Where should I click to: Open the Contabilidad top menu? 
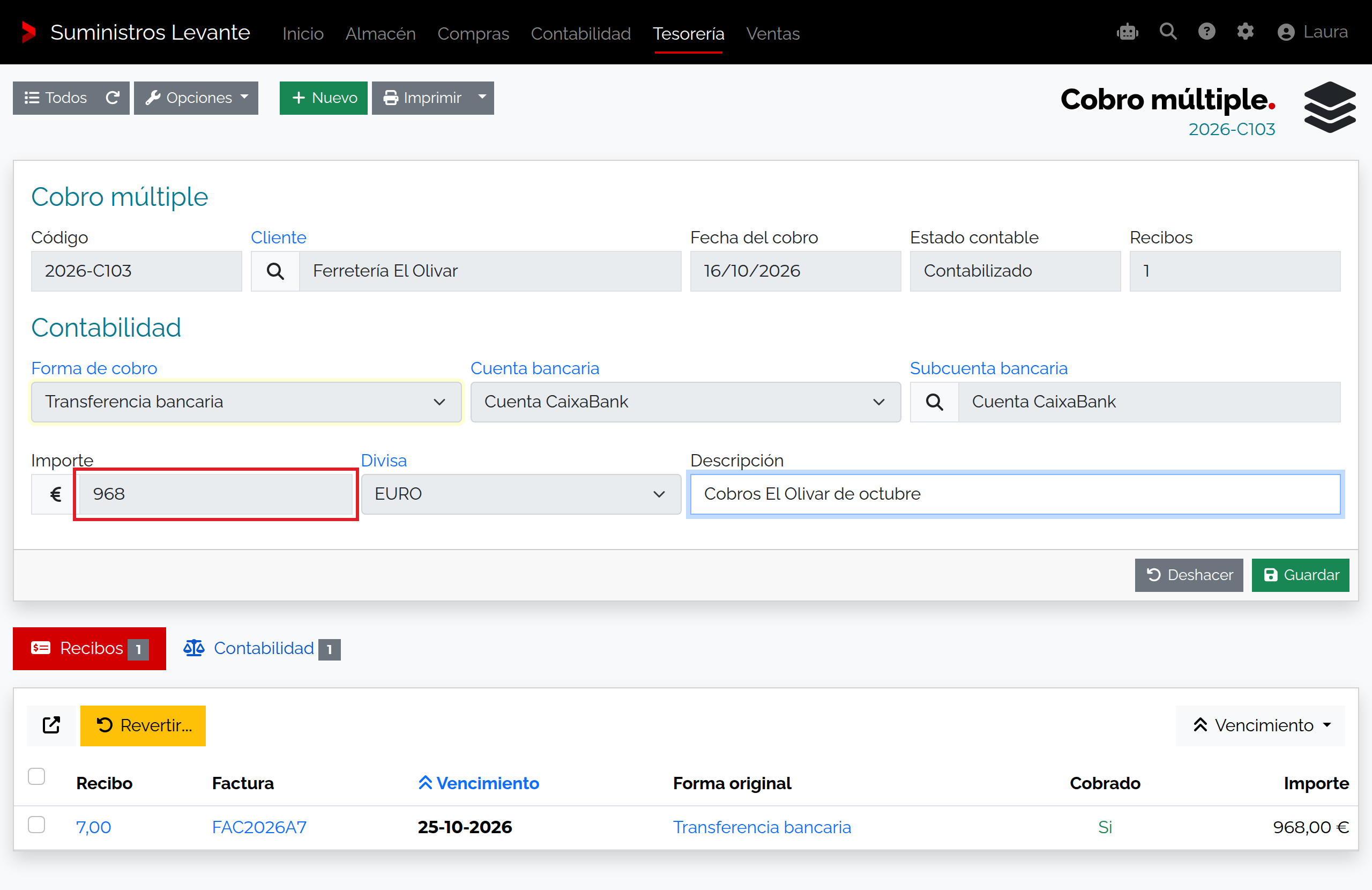pyautogui.click(x=580, y=33)
